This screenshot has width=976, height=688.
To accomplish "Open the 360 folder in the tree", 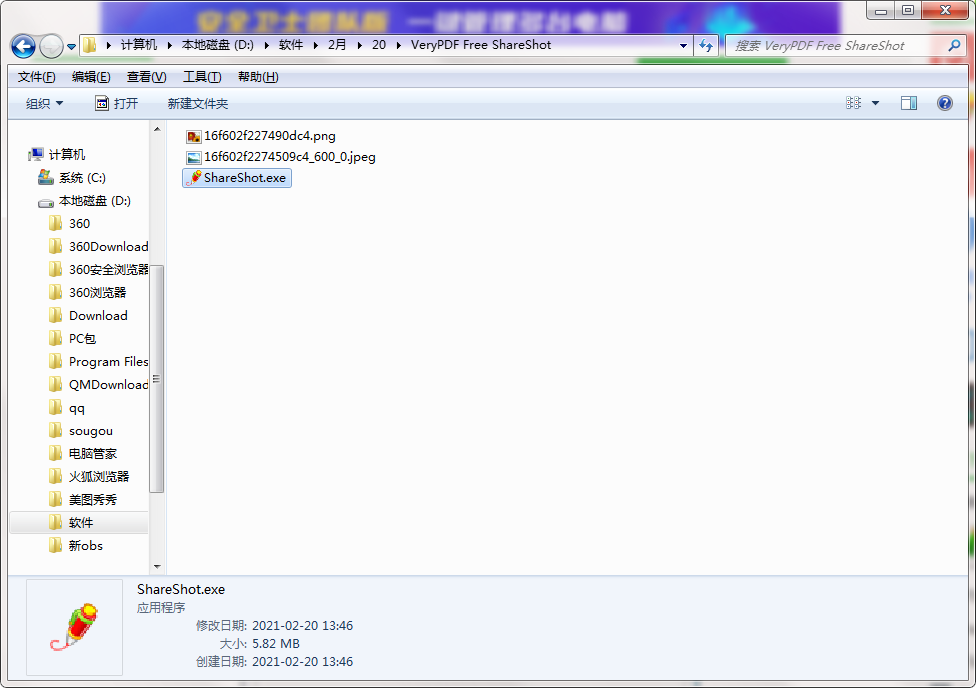I will point(79,224).
